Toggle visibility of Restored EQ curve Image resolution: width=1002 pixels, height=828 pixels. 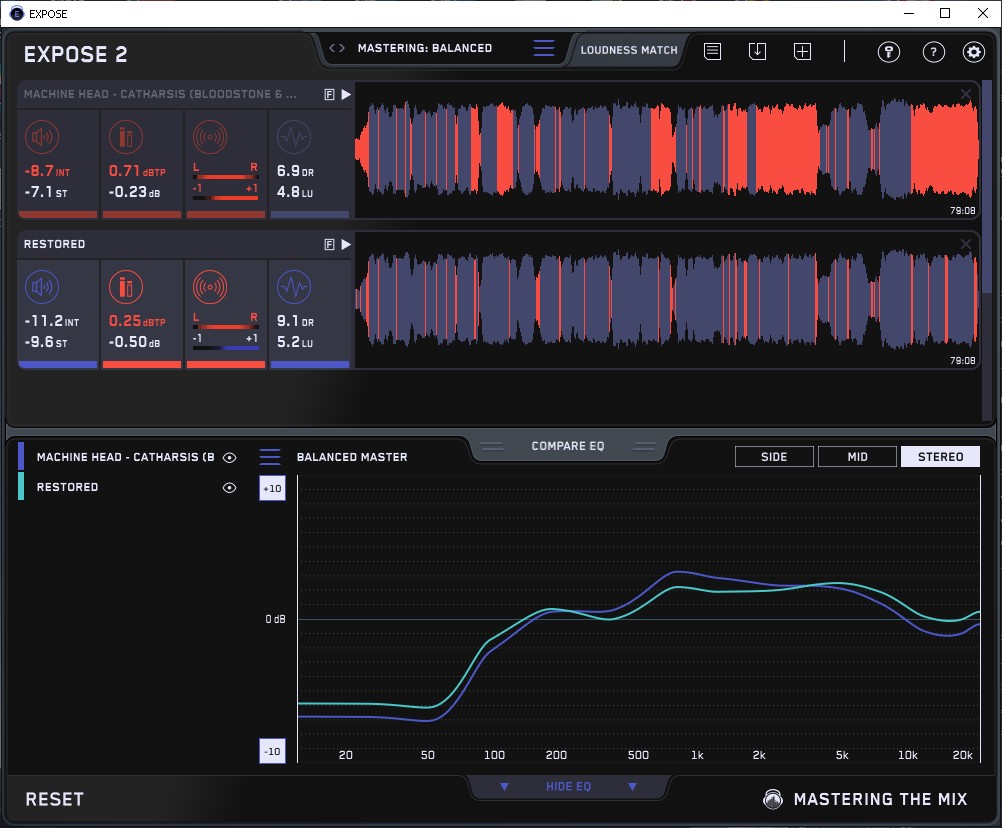[229, 487]
